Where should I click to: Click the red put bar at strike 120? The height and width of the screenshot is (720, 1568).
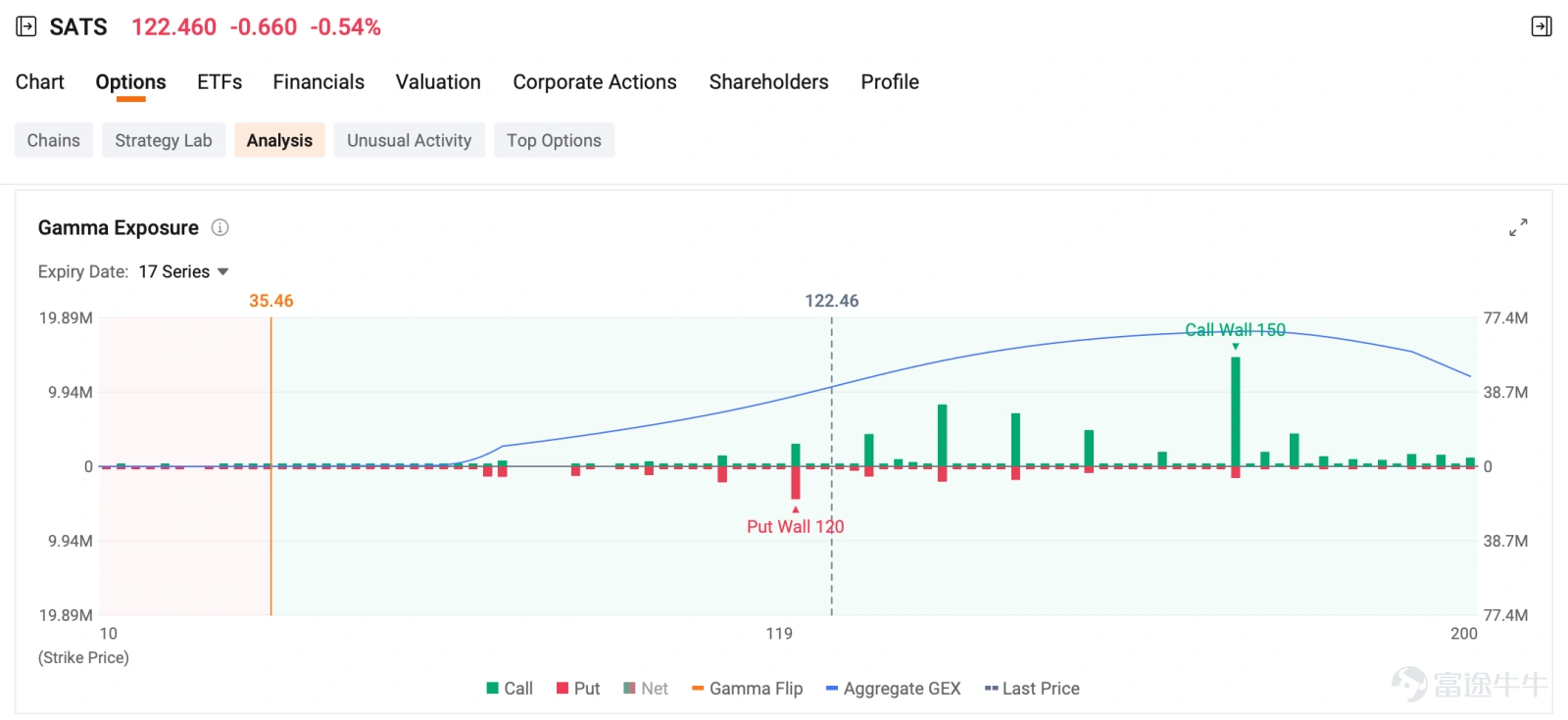(796, 483)
